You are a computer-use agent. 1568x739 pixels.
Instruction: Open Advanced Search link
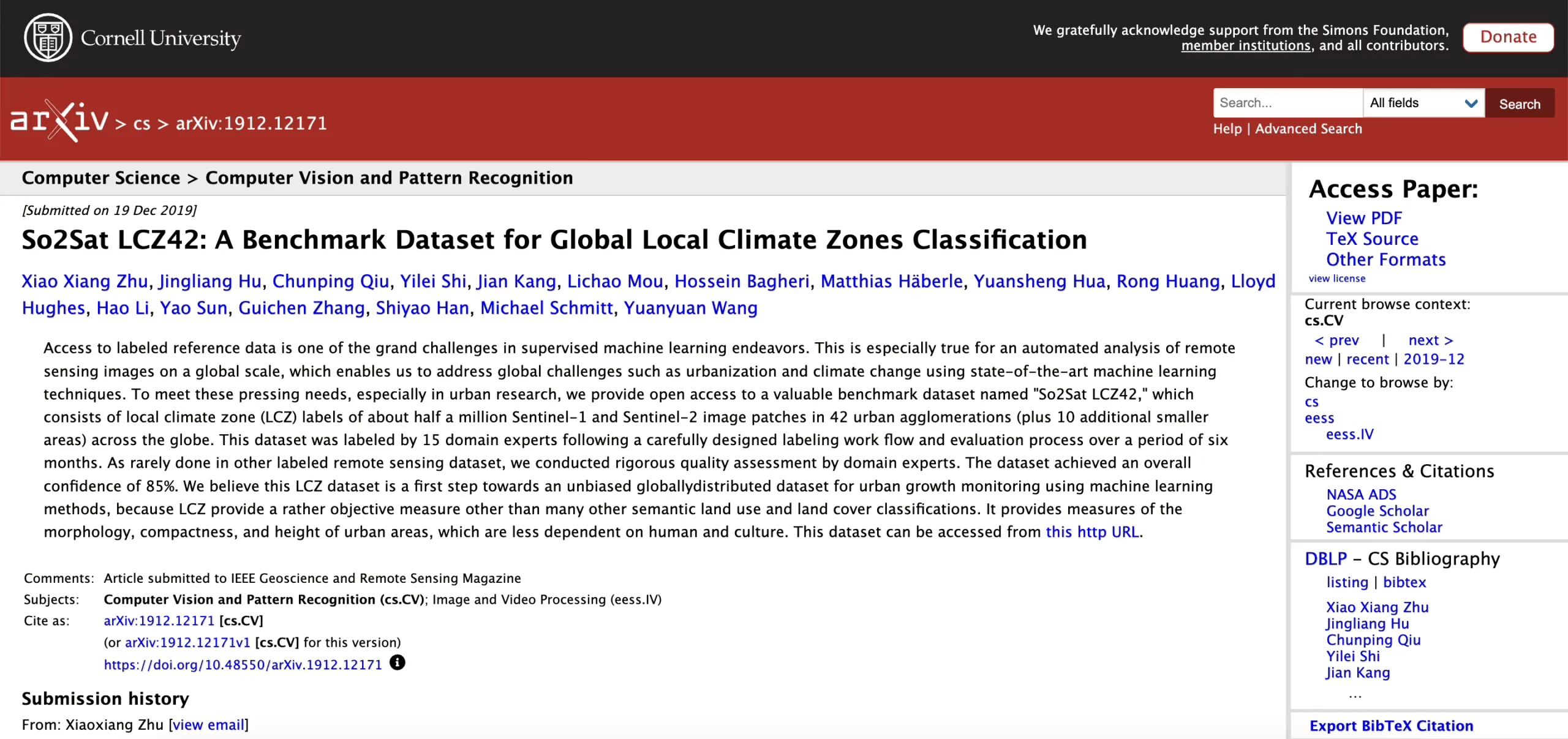[1309, 129]
